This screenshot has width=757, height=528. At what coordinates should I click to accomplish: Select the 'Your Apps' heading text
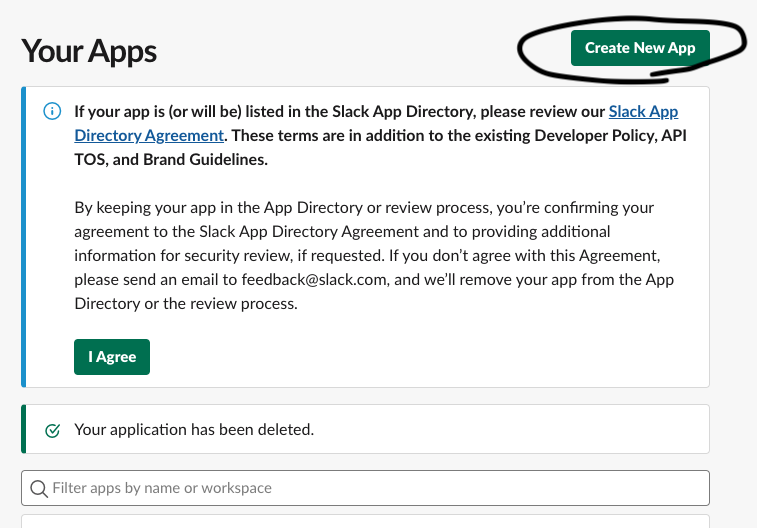89,51
